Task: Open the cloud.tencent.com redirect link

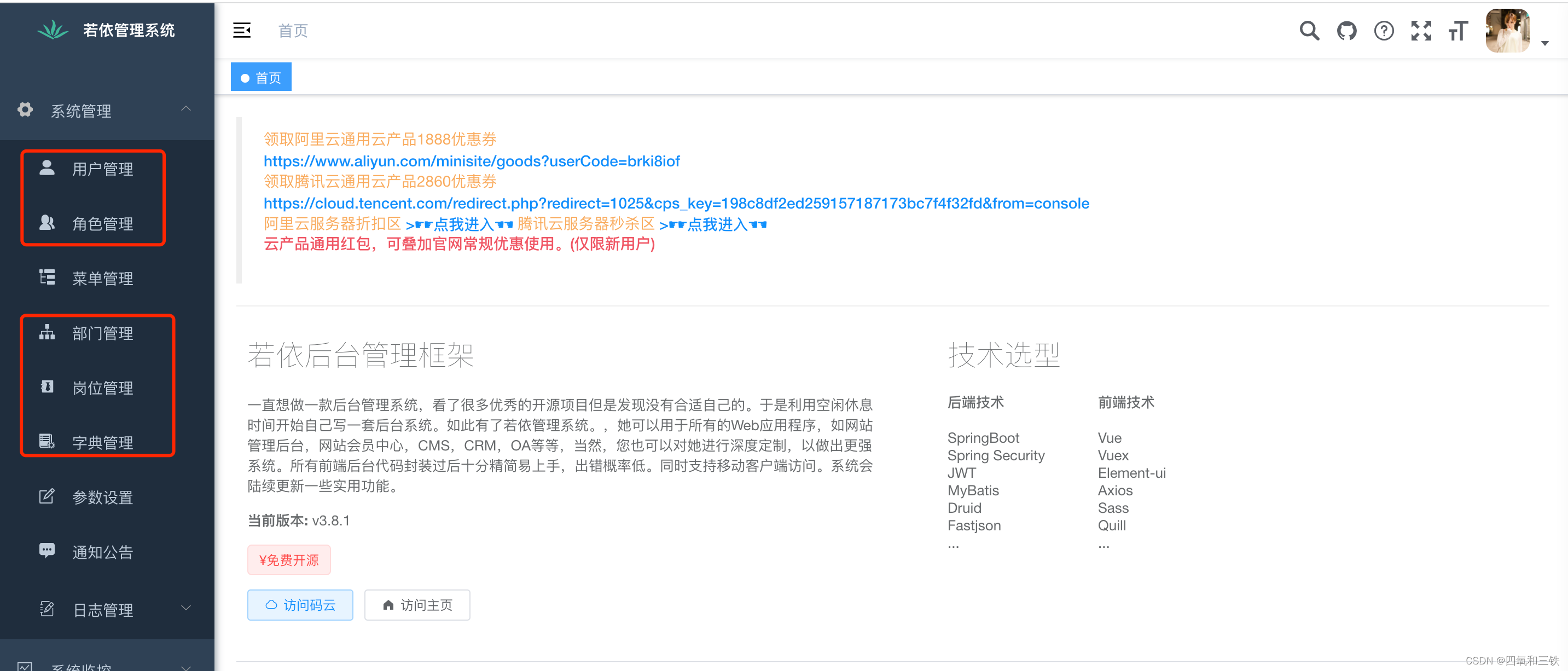Action: click(676, 203)
